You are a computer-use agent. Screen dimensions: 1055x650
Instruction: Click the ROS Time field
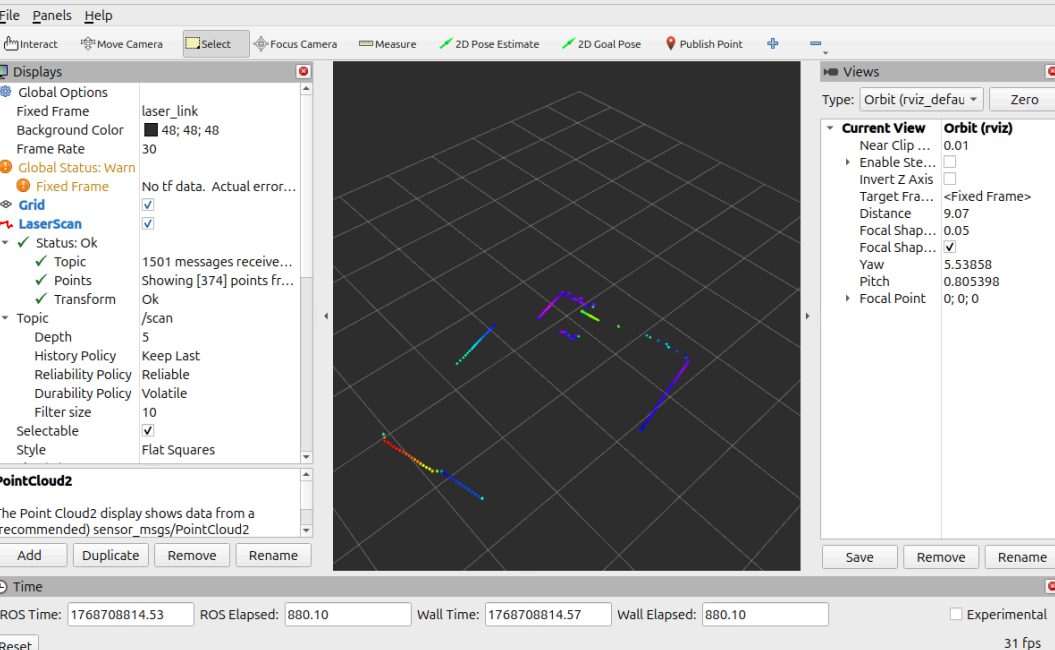coord(131,614)
